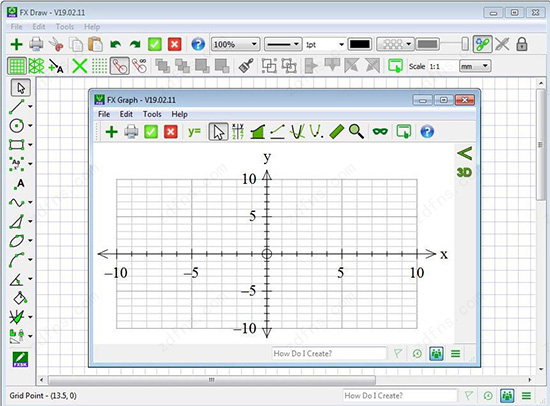Select the Ellipse tool in left toolbox
The height and width of the screenshot is (406, 550).
coord(16,241)
